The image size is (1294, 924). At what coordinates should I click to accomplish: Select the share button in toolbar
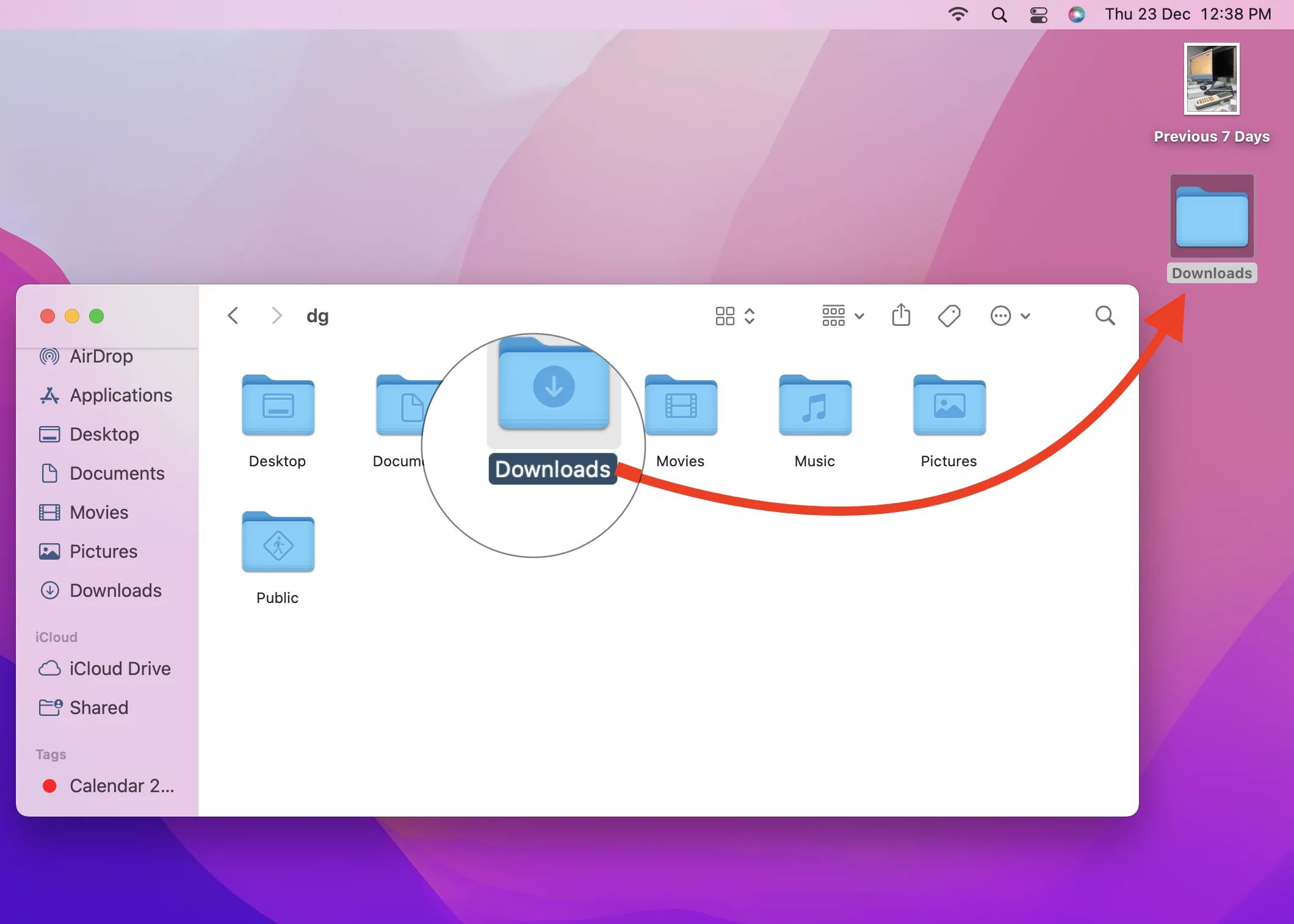(x=901, y=315)
